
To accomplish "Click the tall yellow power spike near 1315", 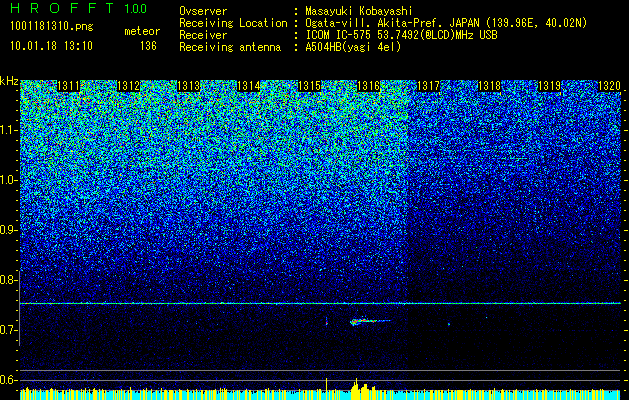I will pyautogui.click(x=327, y=384).
